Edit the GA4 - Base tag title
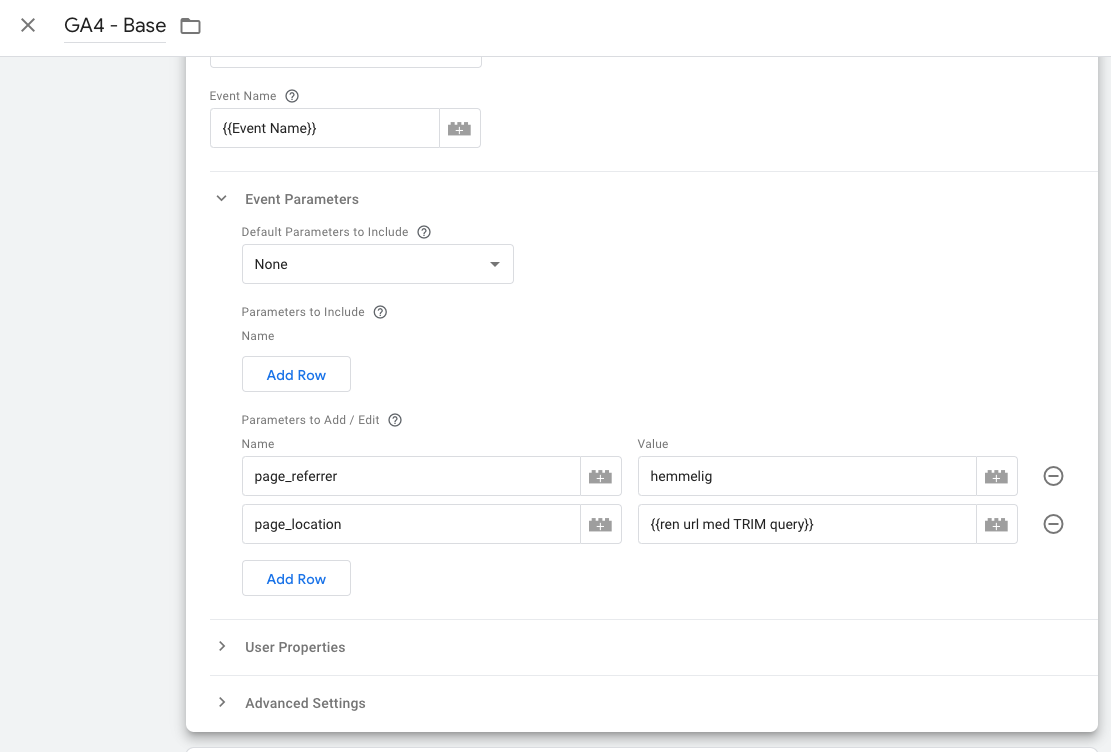Viewport: 1111px width, 752px height. tap(115, 26)
